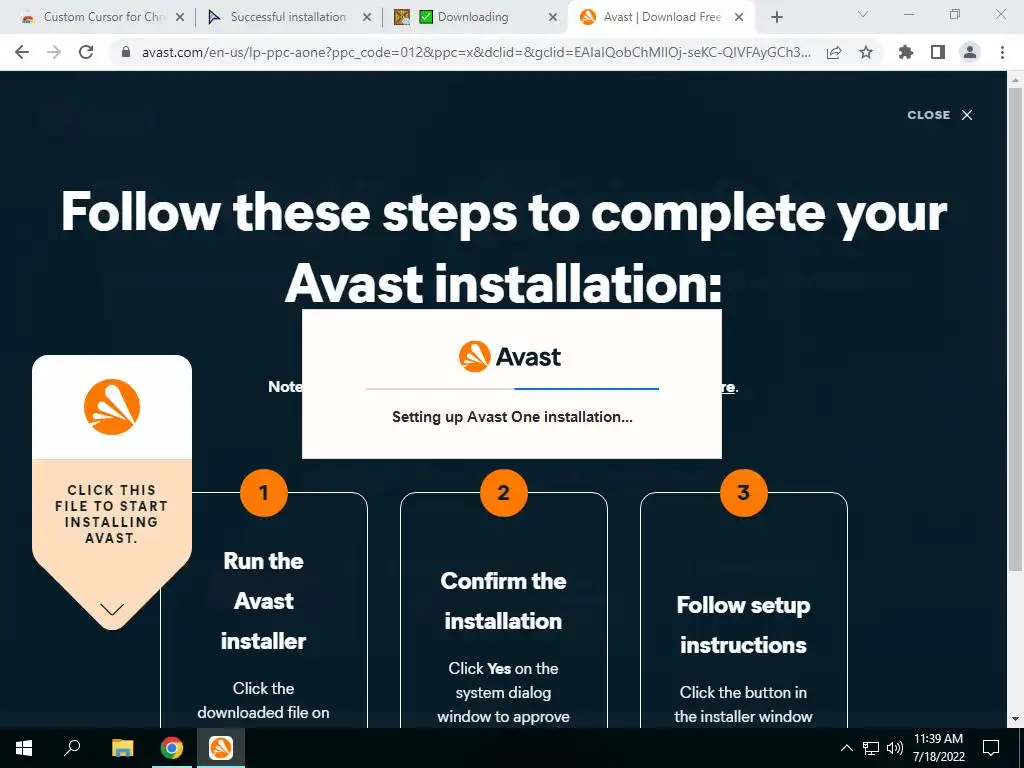Switch to the Successful installation tab
This screenshot has height=768, width=1024.
[288, 17]
